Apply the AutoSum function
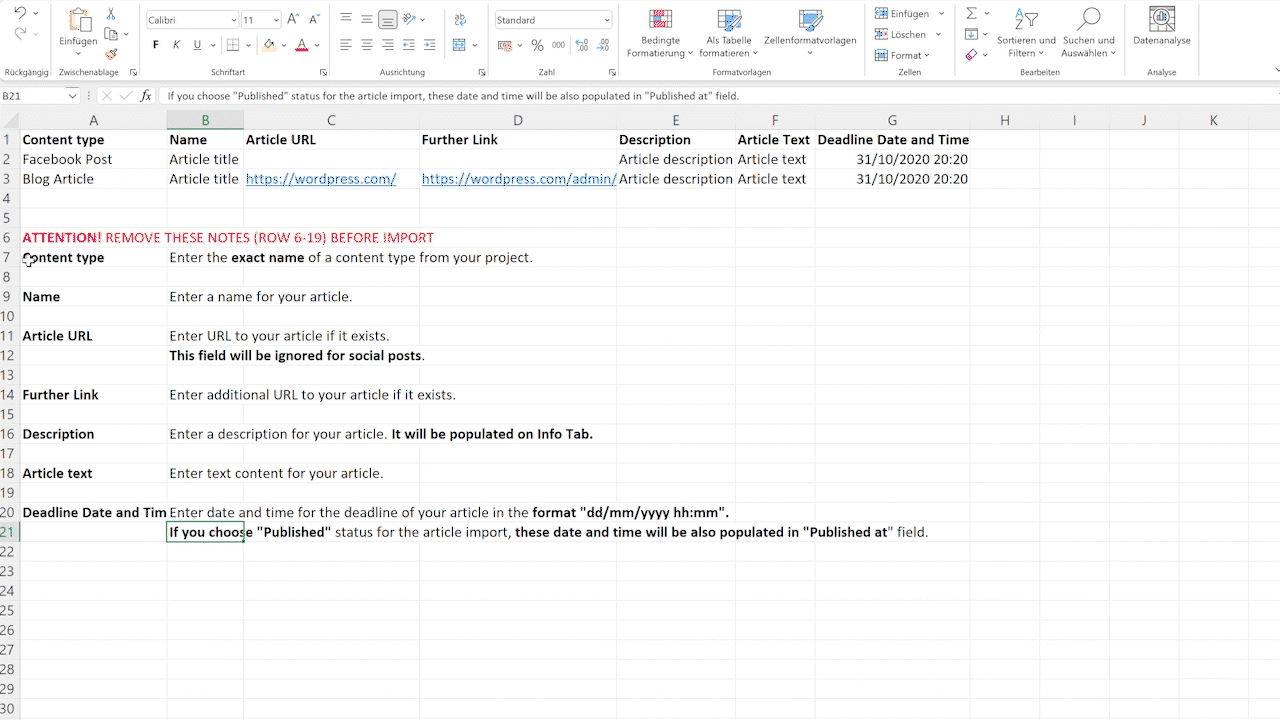Image resolution: width=1280 pixels, height=720 pixels. 971,13
